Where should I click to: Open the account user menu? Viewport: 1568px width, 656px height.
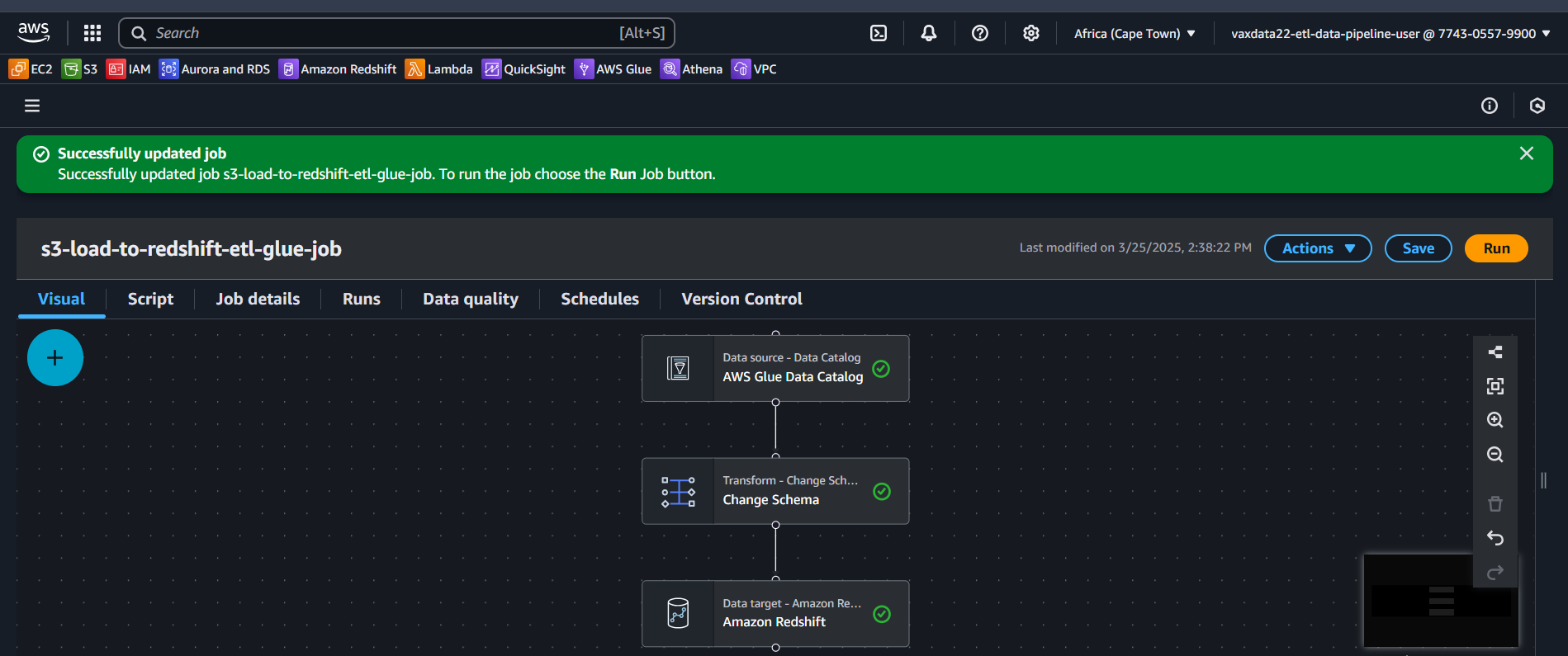point(1390,33)
